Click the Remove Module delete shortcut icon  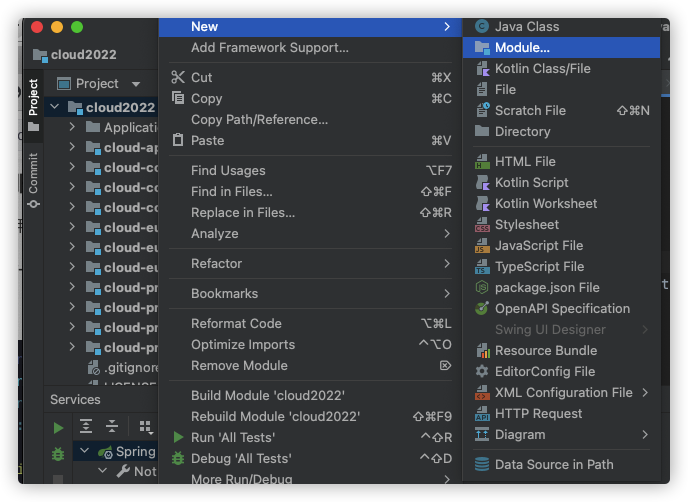pos(445,366)
